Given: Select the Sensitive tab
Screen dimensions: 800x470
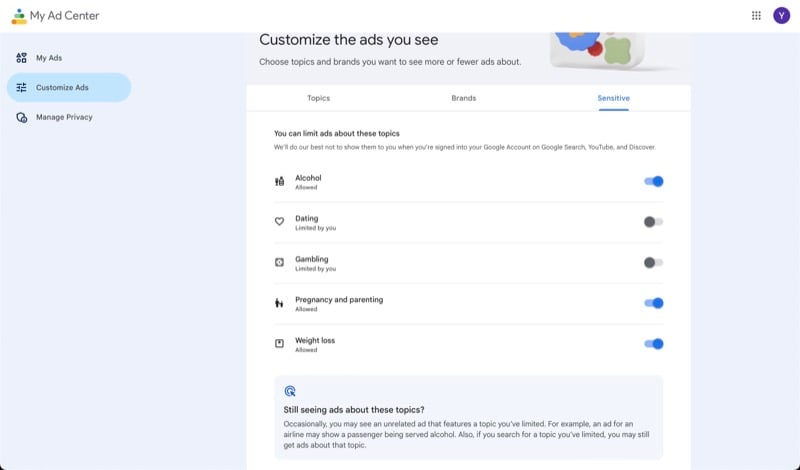Looking at the screenshot, I should tap(613, 98).
